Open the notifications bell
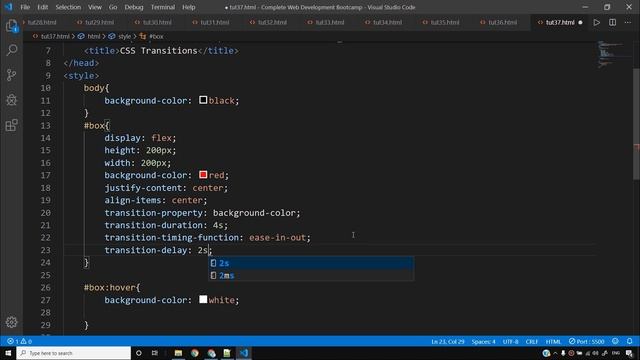The image size is (640, 360). [629, 341]
